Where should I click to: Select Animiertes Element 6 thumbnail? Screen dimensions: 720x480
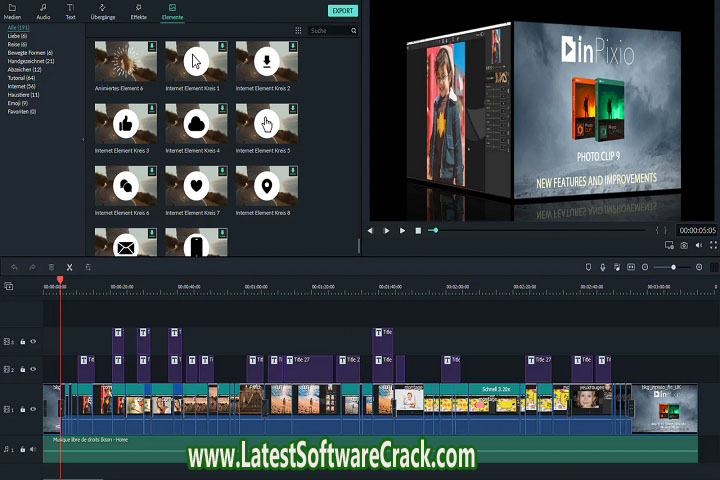[x=125, y=61]
